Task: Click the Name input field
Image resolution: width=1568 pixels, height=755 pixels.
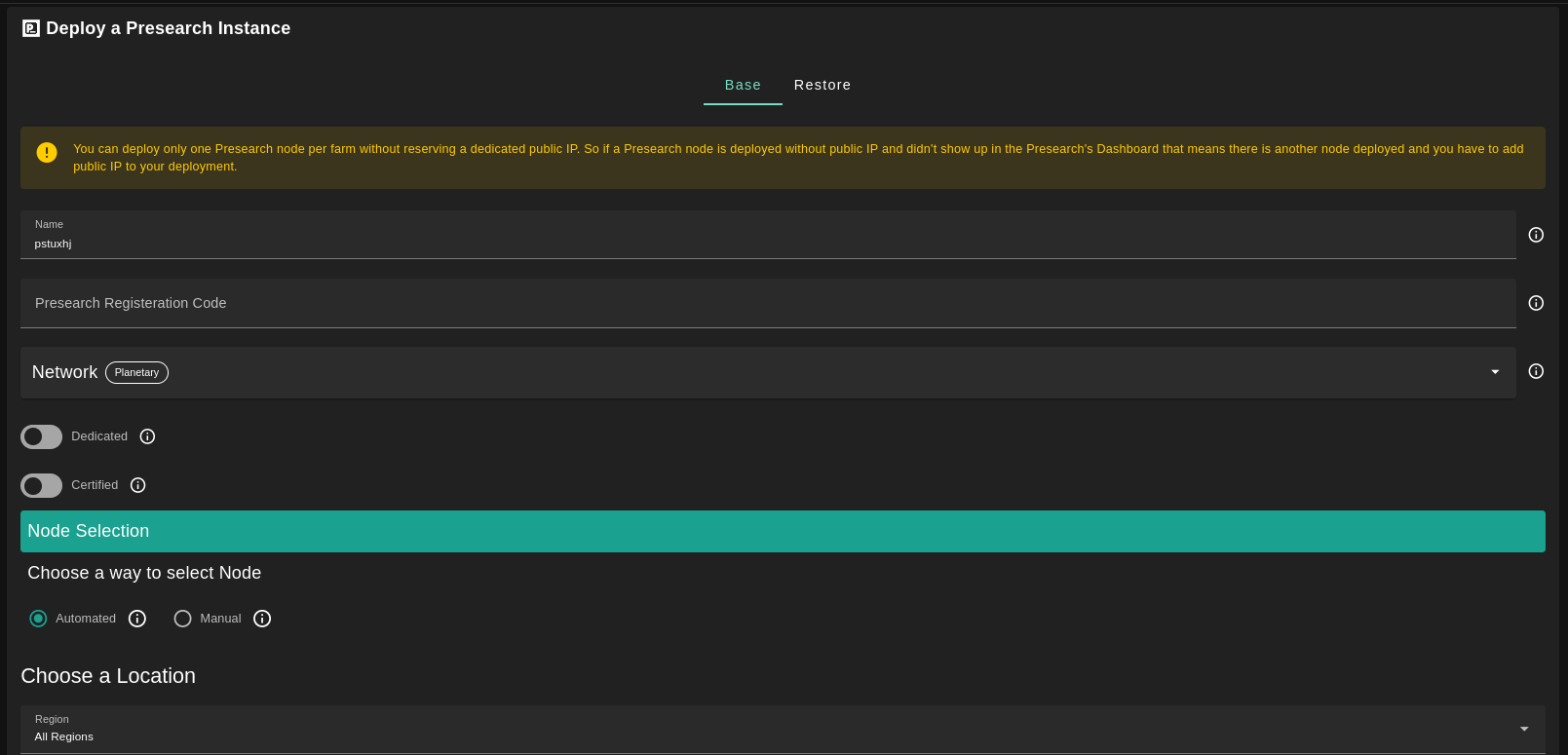Action: coord(768,243)
